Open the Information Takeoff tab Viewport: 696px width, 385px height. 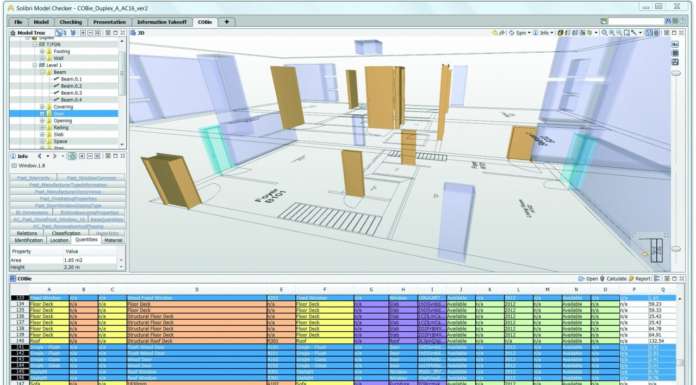point(162,22)
